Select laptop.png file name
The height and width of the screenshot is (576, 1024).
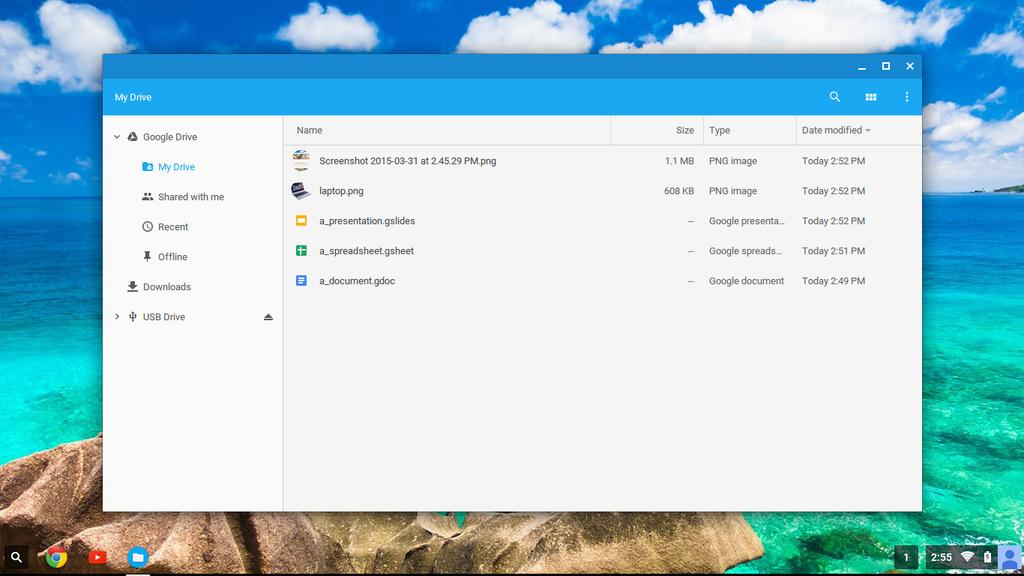point(341,191)
